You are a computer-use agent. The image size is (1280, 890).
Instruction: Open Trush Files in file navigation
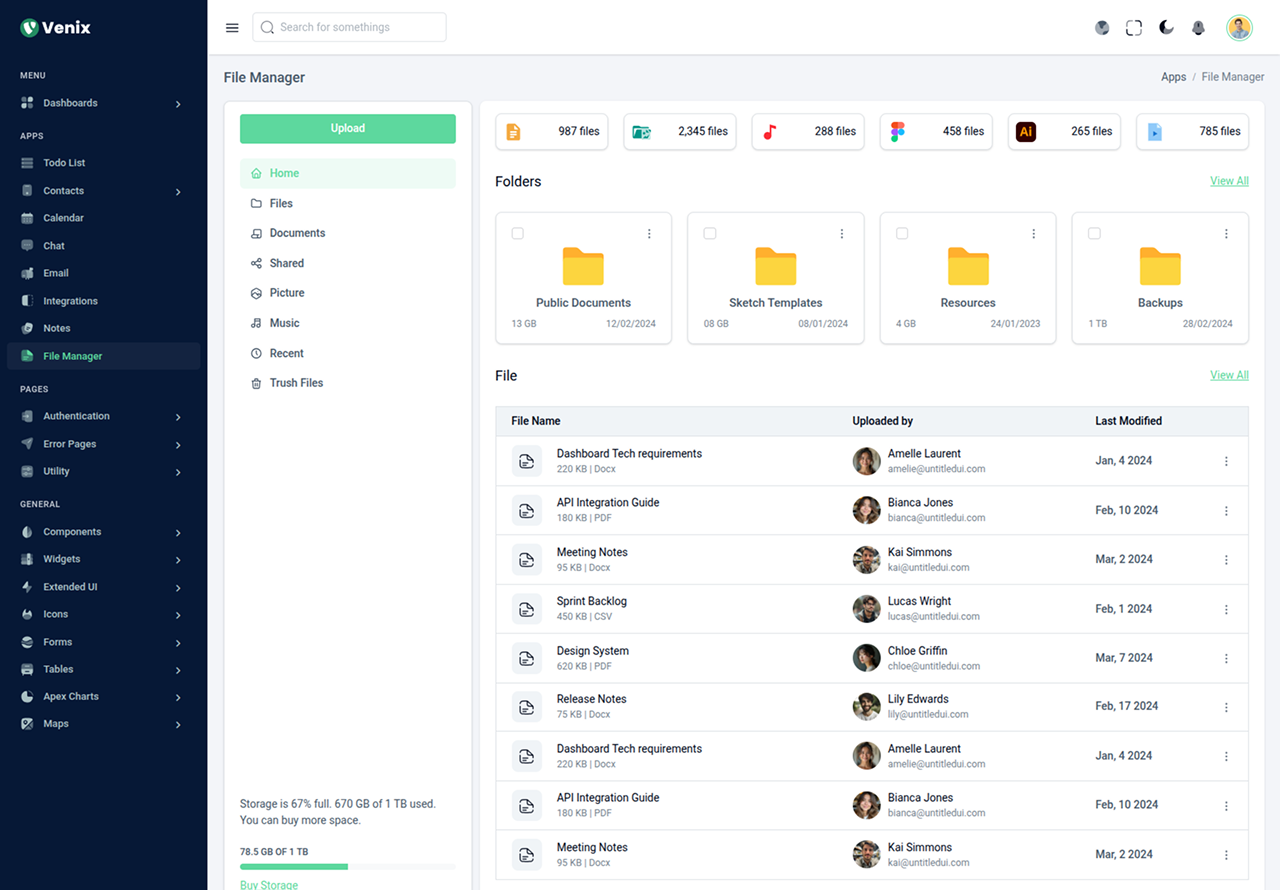coord(296,383)
